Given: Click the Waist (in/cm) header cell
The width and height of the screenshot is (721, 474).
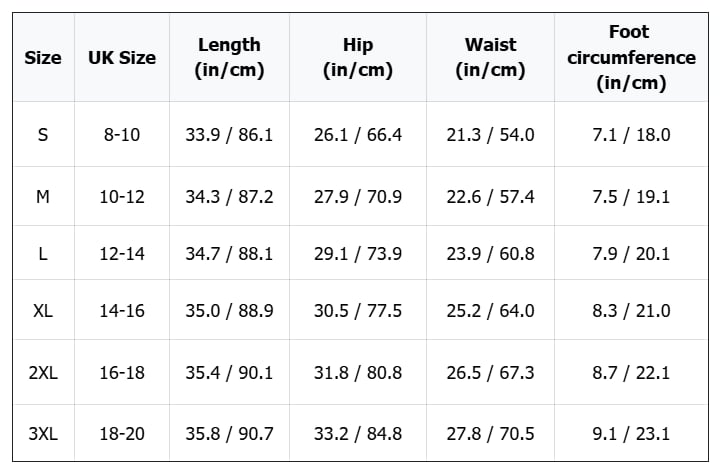Looking at the screenshot, I should [x=490, y=58].
